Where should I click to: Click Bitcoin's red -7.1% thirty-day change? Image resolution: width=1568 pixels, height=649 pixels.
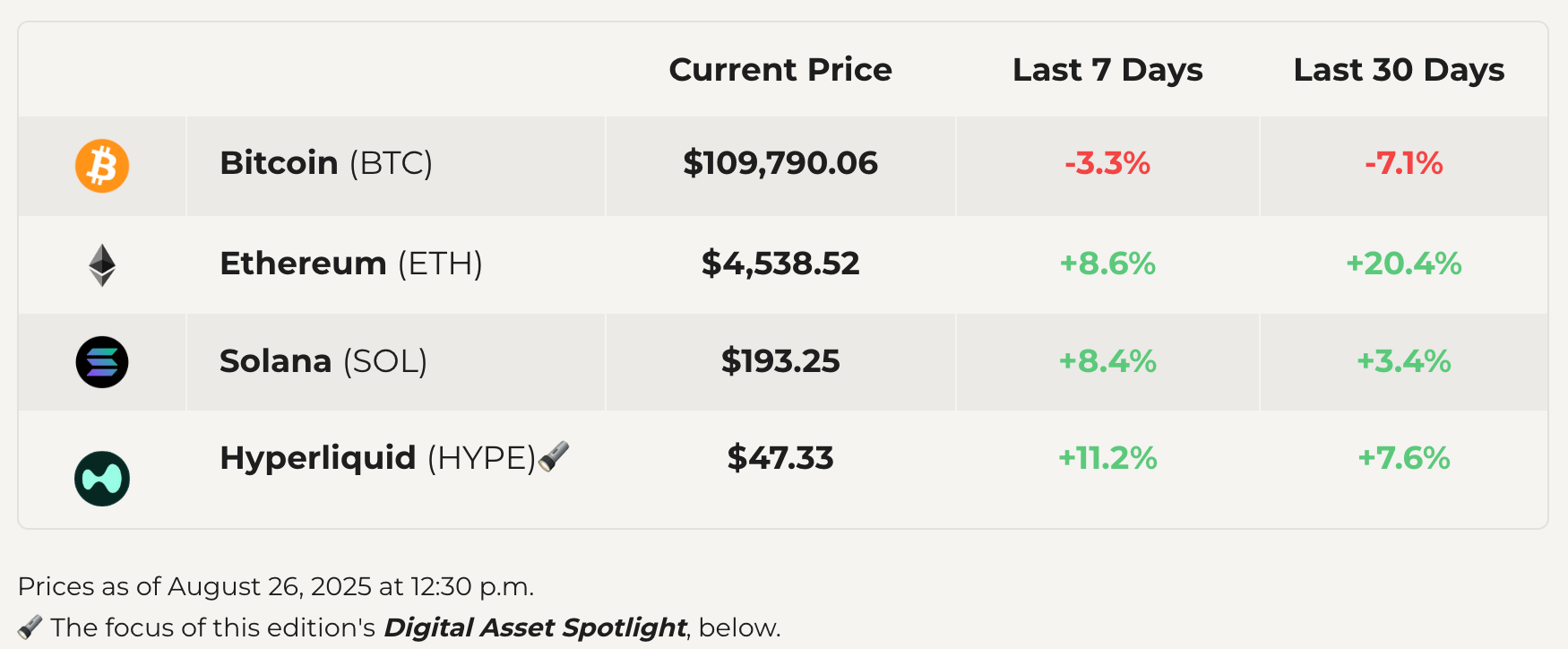[x=1404, y=163]
